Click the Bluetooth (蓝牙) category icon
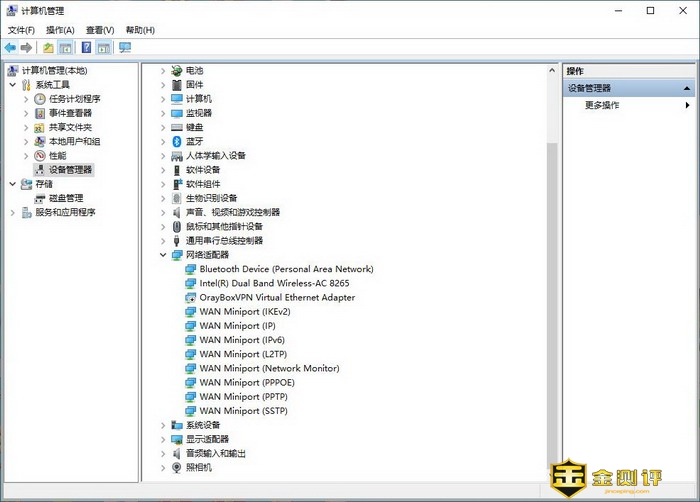Viewport: 700px width, 502px height. pyautogui.click(x=177, y=142)
